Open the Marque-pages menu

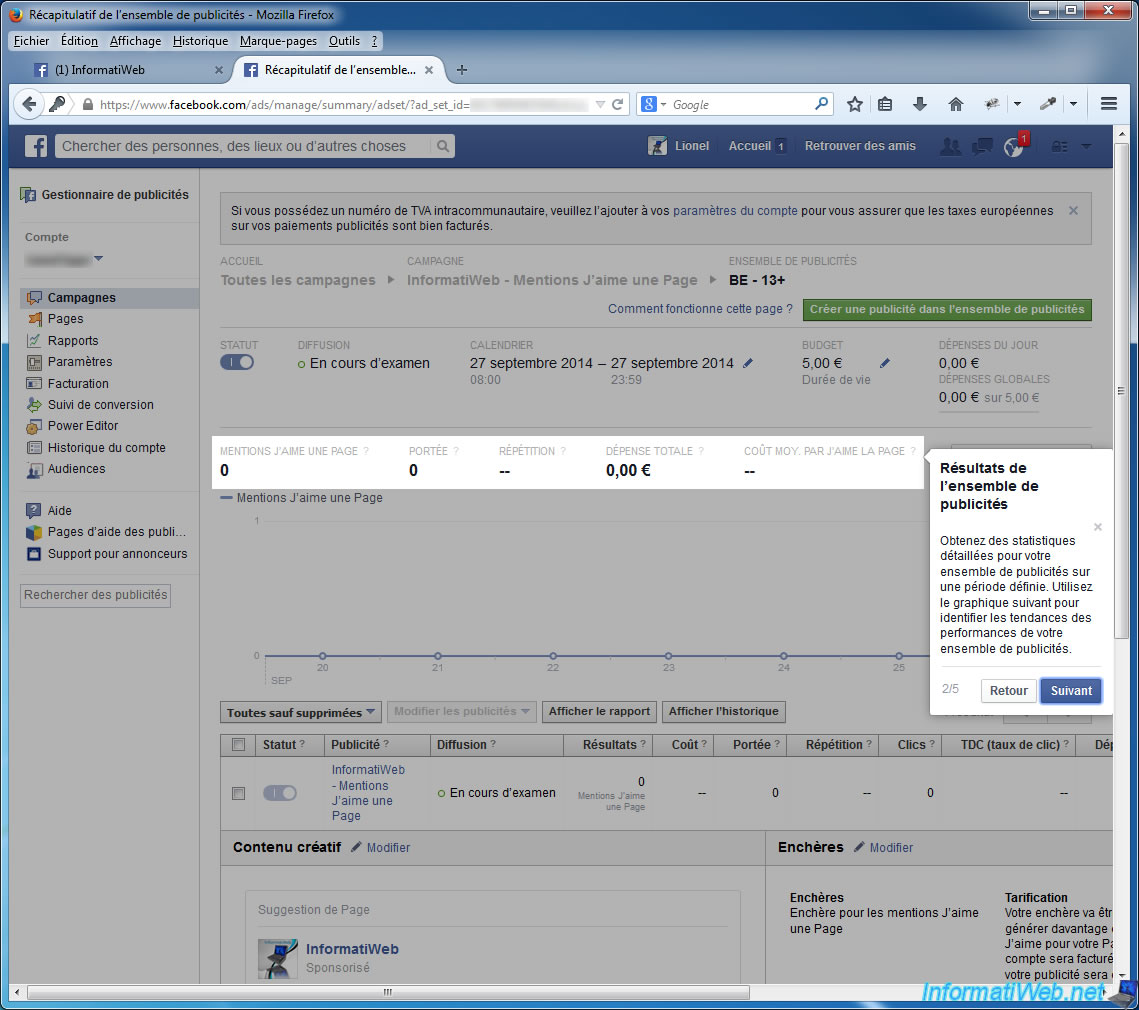pos(278,41)
